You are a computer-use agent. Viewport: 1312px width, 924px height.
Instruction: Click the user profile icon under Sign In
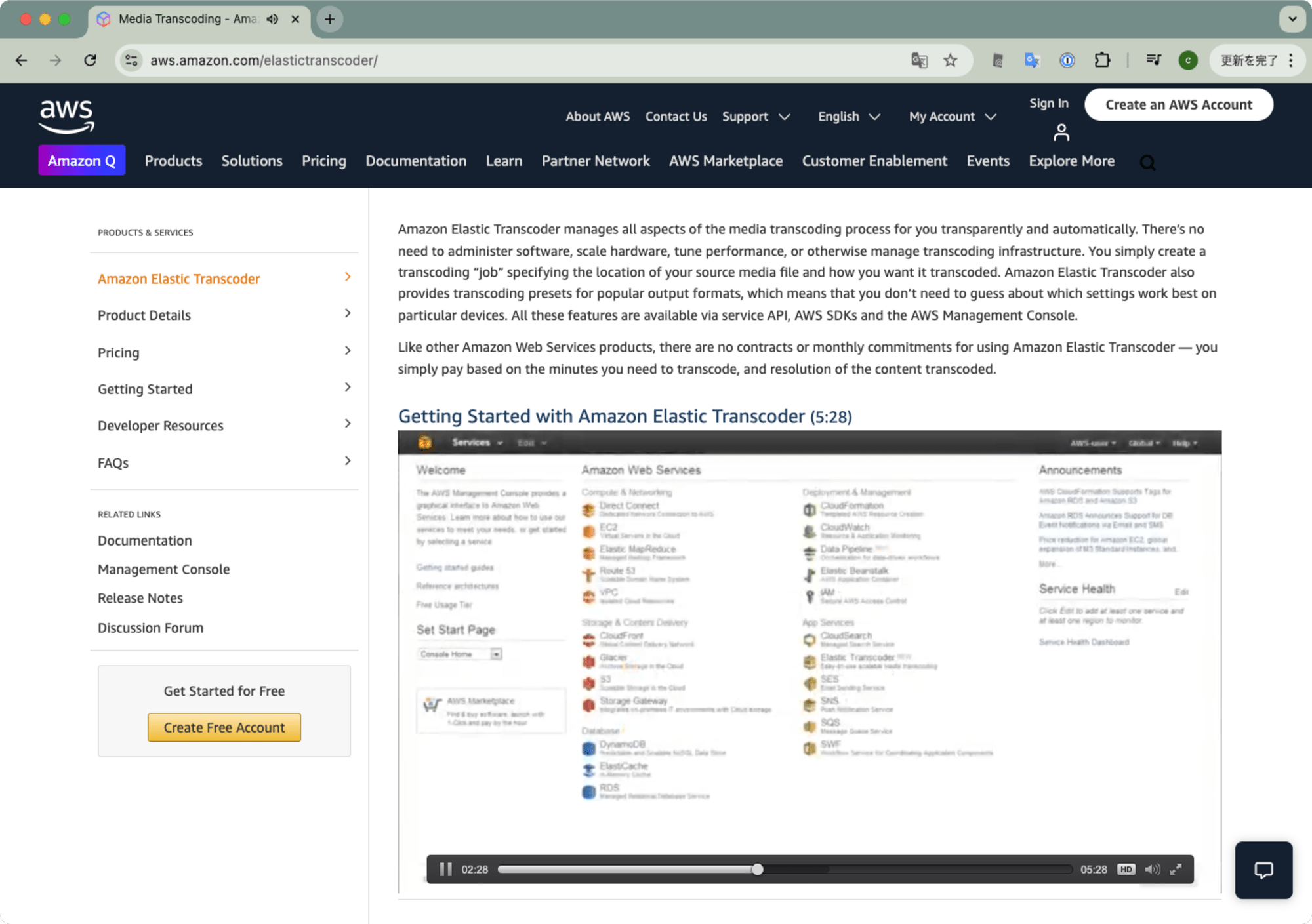pyautogui.click(x=1061, y=132)
